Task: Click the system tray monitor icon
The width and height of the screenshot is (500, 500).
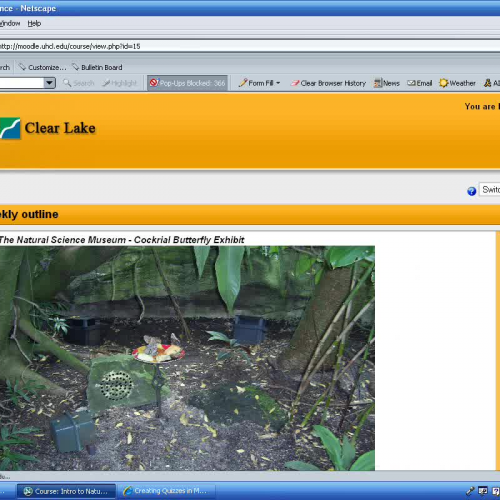Action: (483, 491)
